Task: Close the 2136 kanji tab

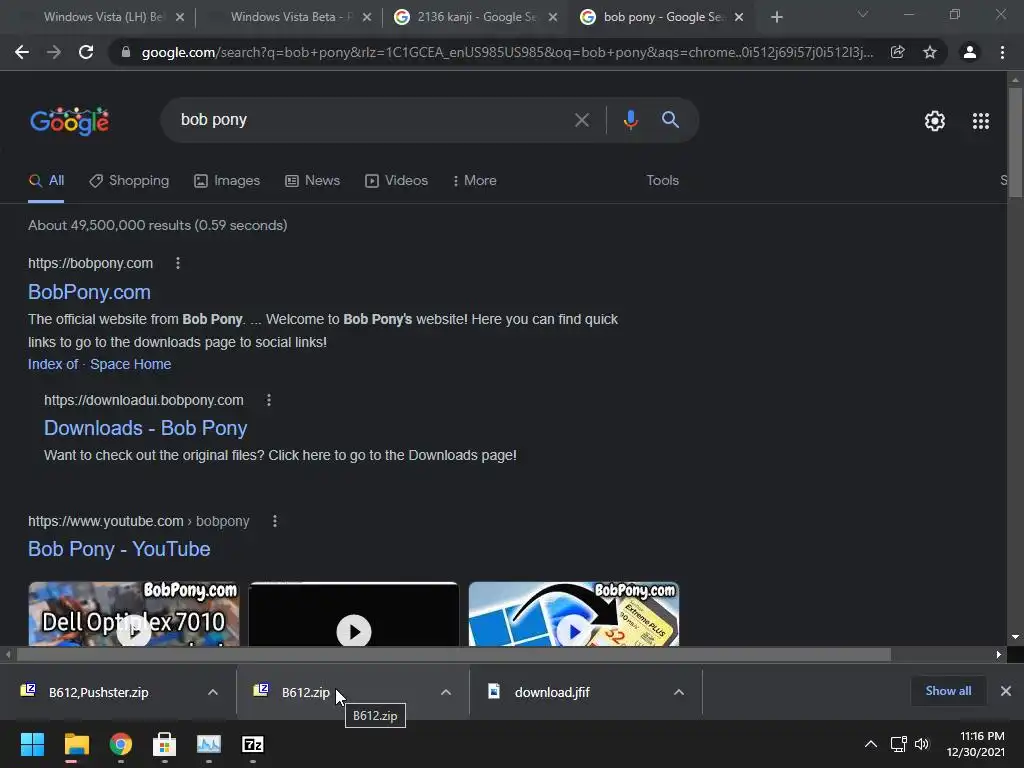Action: [552, 18]
